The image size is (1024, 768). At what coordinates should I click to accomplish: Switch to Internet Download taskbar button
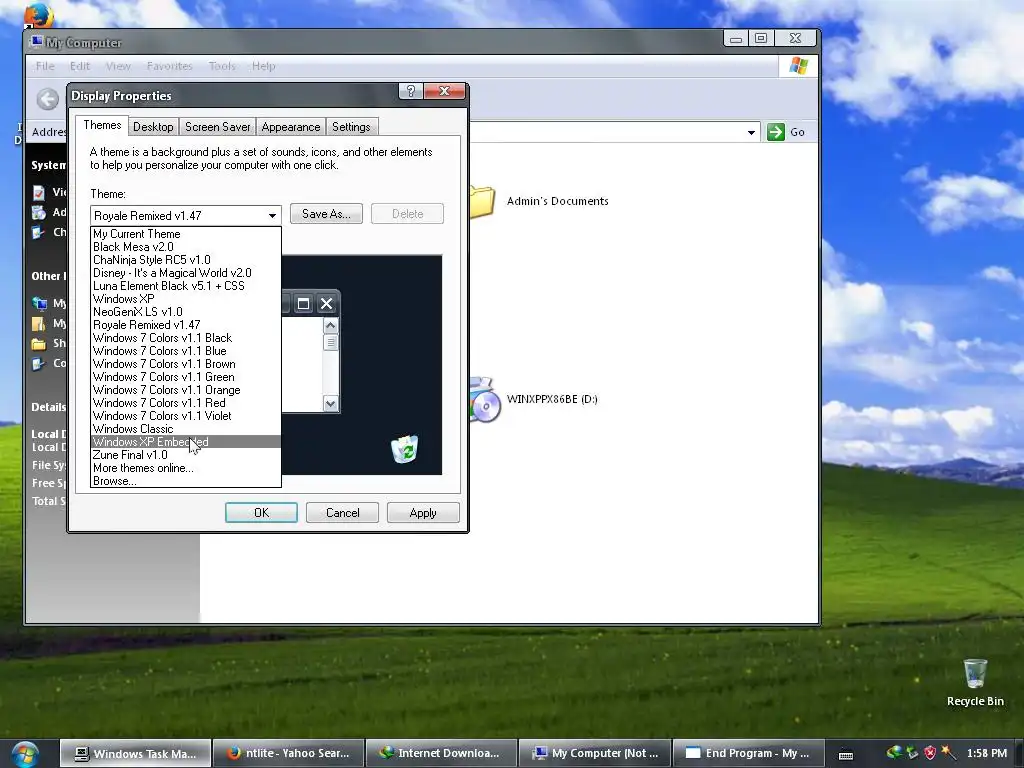tap(441, 754)
